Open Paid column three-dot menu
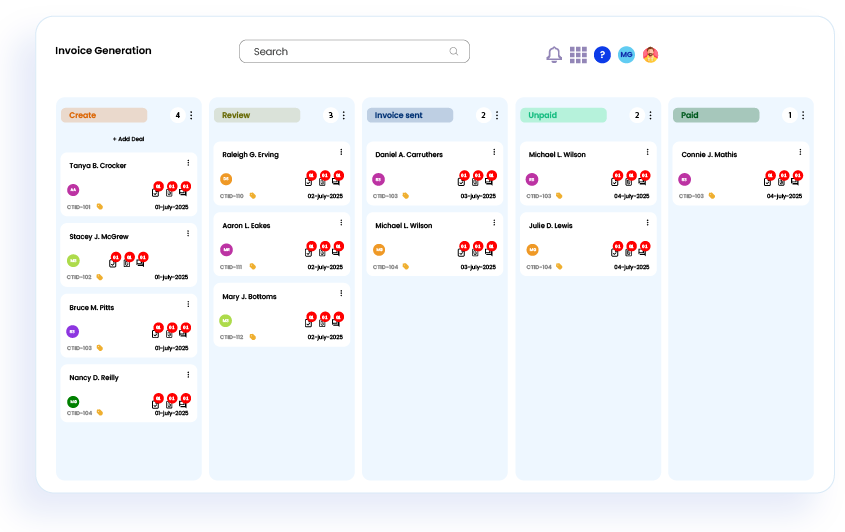The height and width of the screenshot is (532, 845). coord(803,115)
